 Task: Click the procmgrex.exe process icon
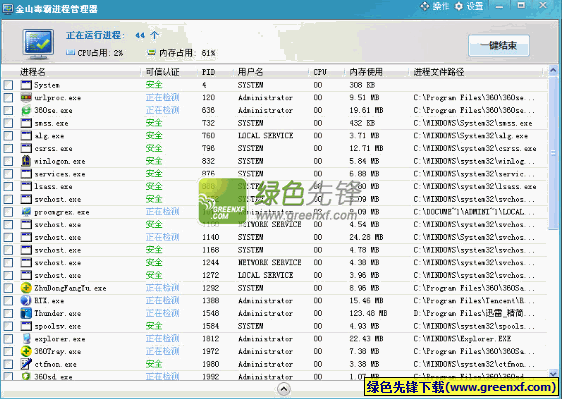26,212
